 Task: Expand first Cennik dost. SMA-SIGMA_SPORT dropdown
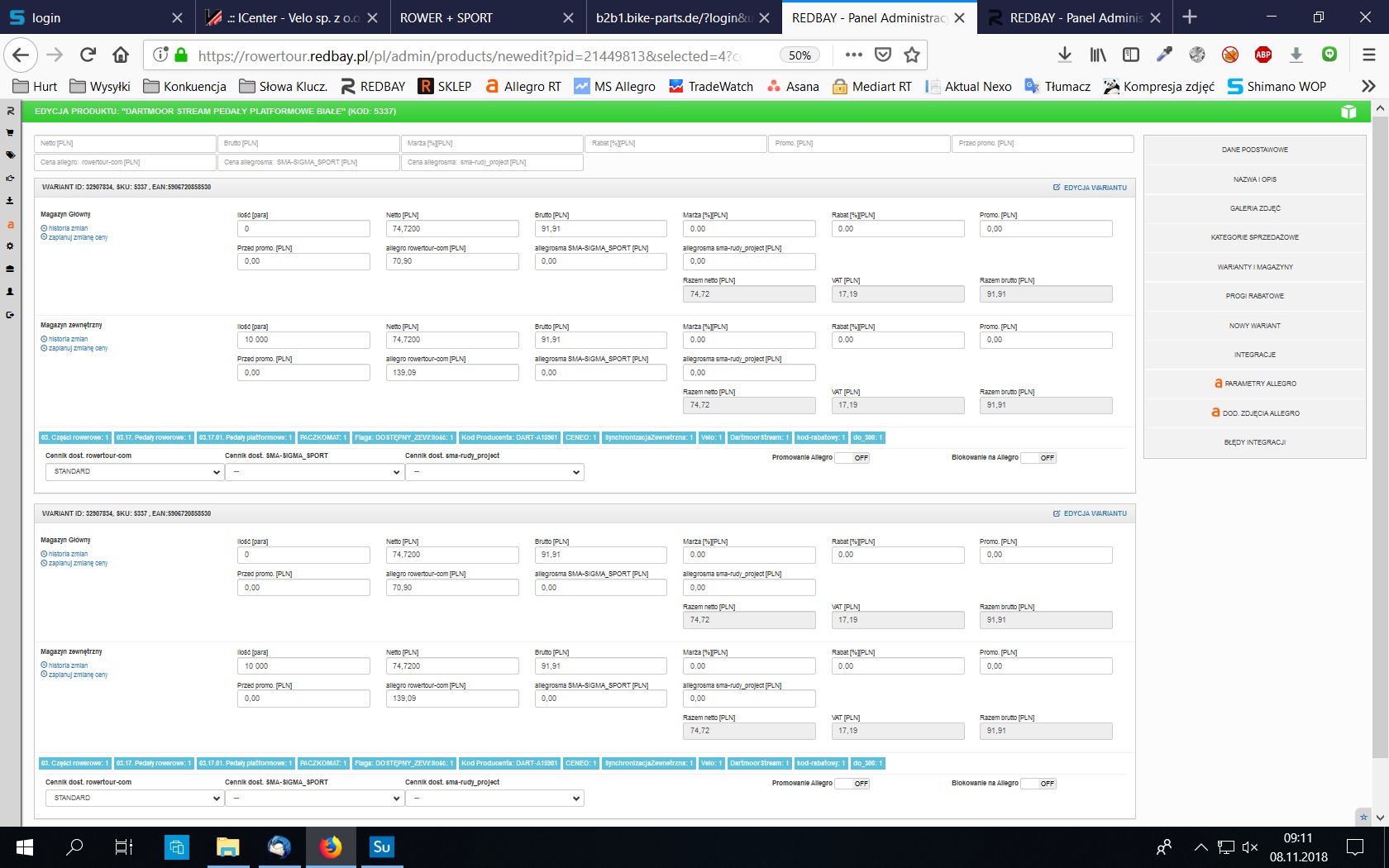pyautogui.click(x=314, y=472)
